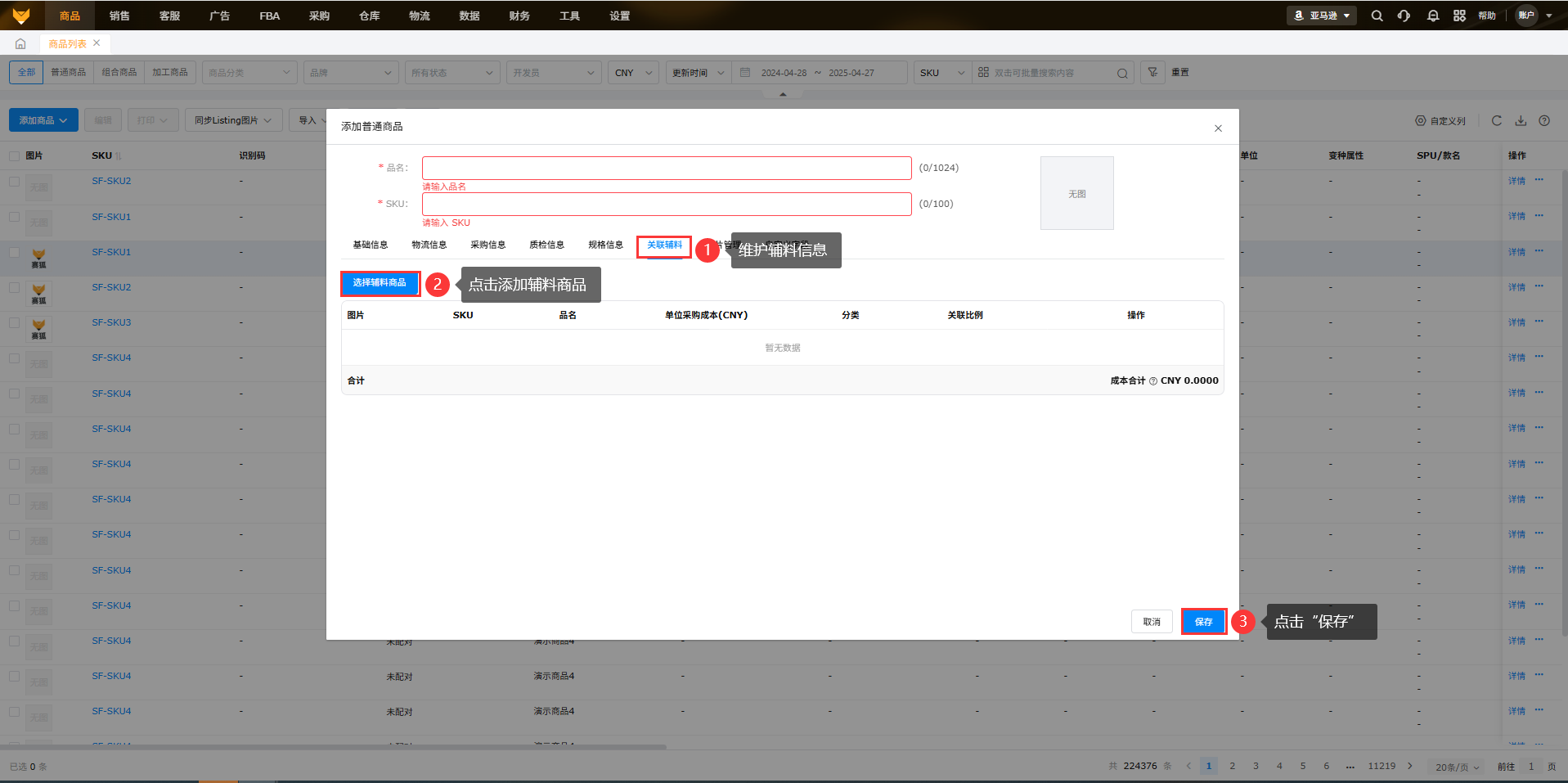
Task: Open the more actions dots for SF-SKU3
Action: coord(1539,322)
